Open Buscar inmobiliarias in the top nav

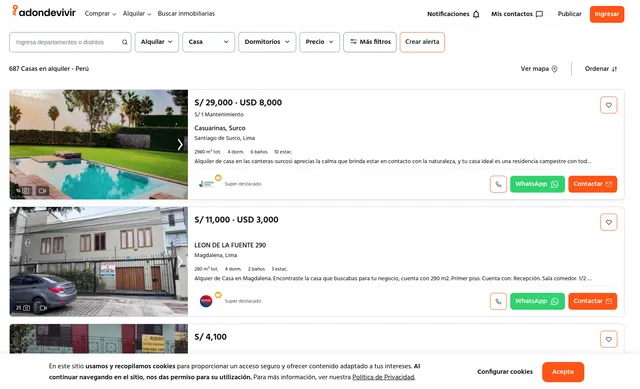pyautogui.click(x=186, y=13)
